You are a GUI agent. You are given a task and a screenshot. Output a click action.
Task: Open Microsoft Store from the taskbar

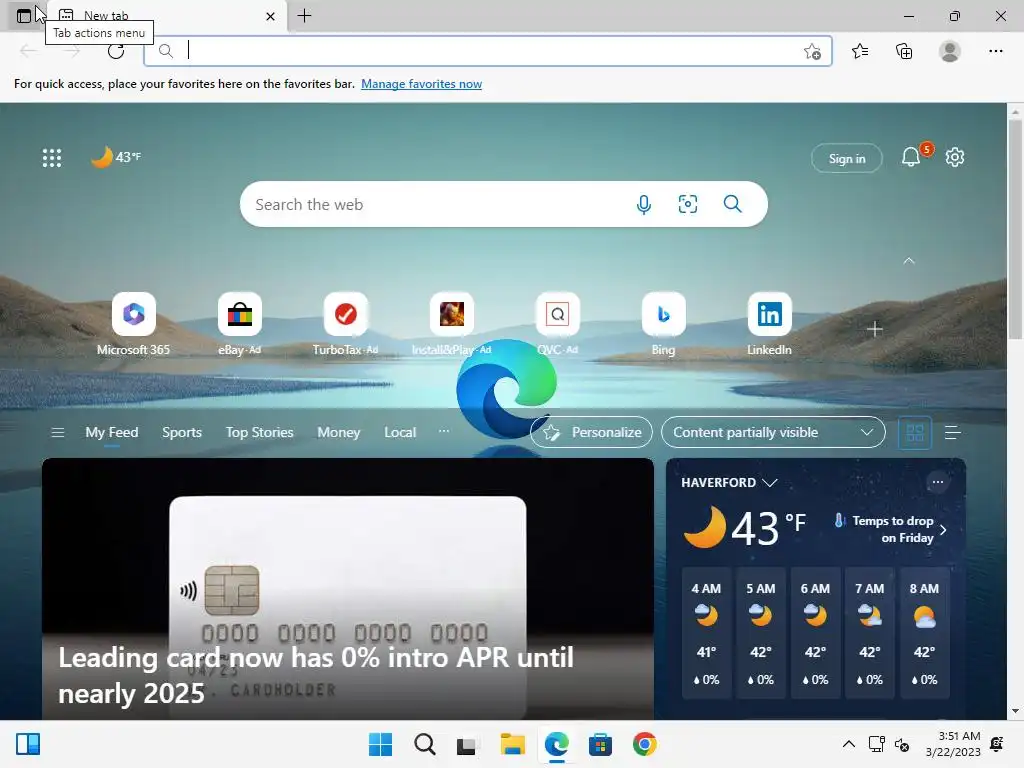click(600, 744)
